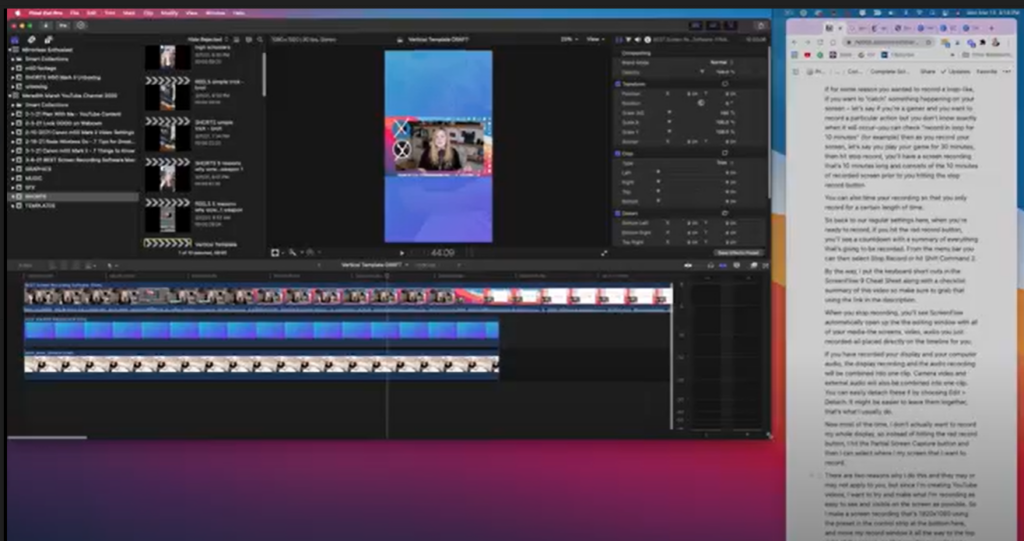Viewport: 1024px width, 541px height.
Task: Open the Photos and Audio sidebar icon
Action: point(31,40)
